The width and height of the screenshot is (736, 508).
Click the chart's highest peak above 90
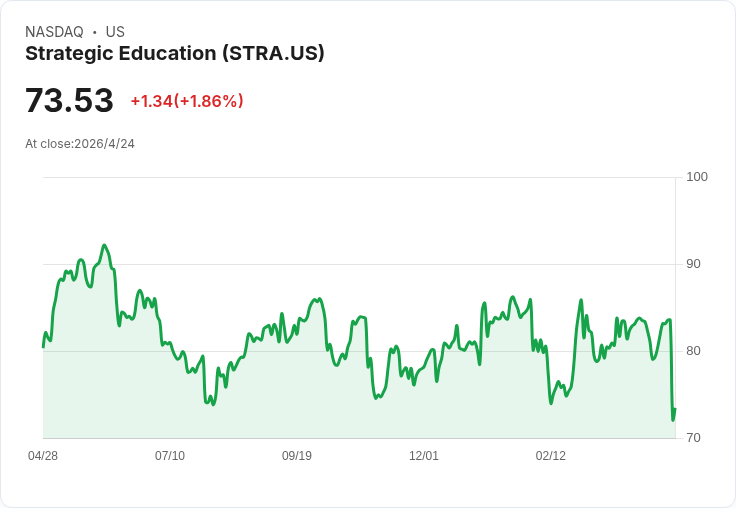tap(104, 245)
